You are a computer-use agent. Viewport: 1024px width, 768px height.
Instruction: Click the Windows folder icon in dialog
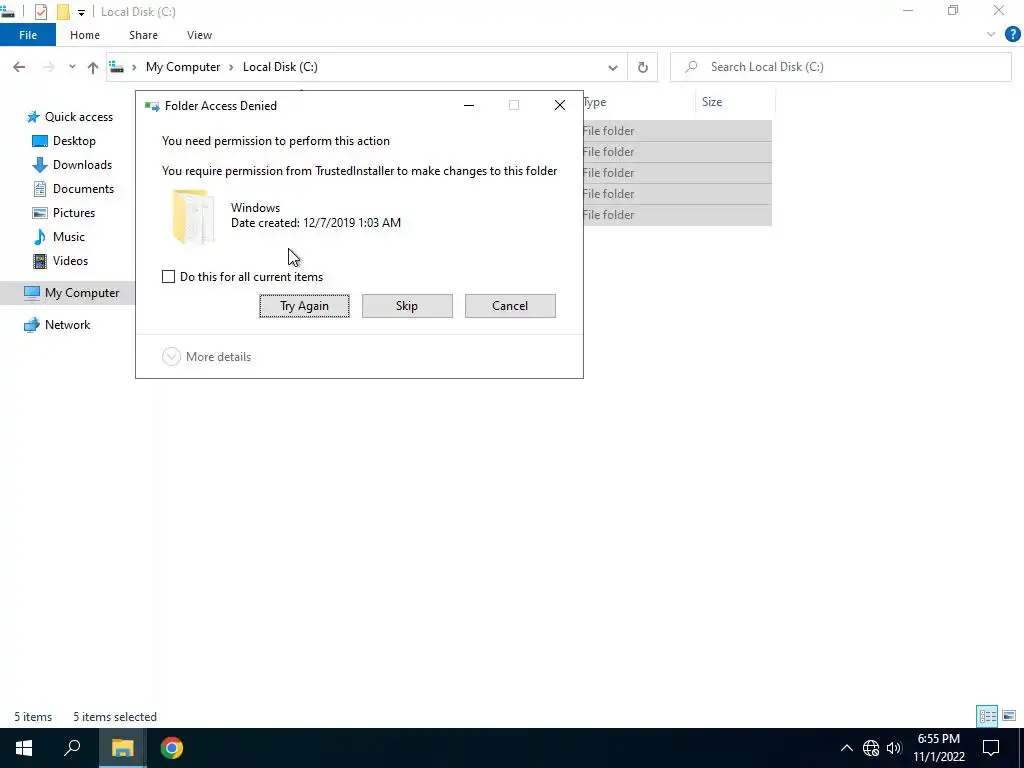(x=192, y=216)
